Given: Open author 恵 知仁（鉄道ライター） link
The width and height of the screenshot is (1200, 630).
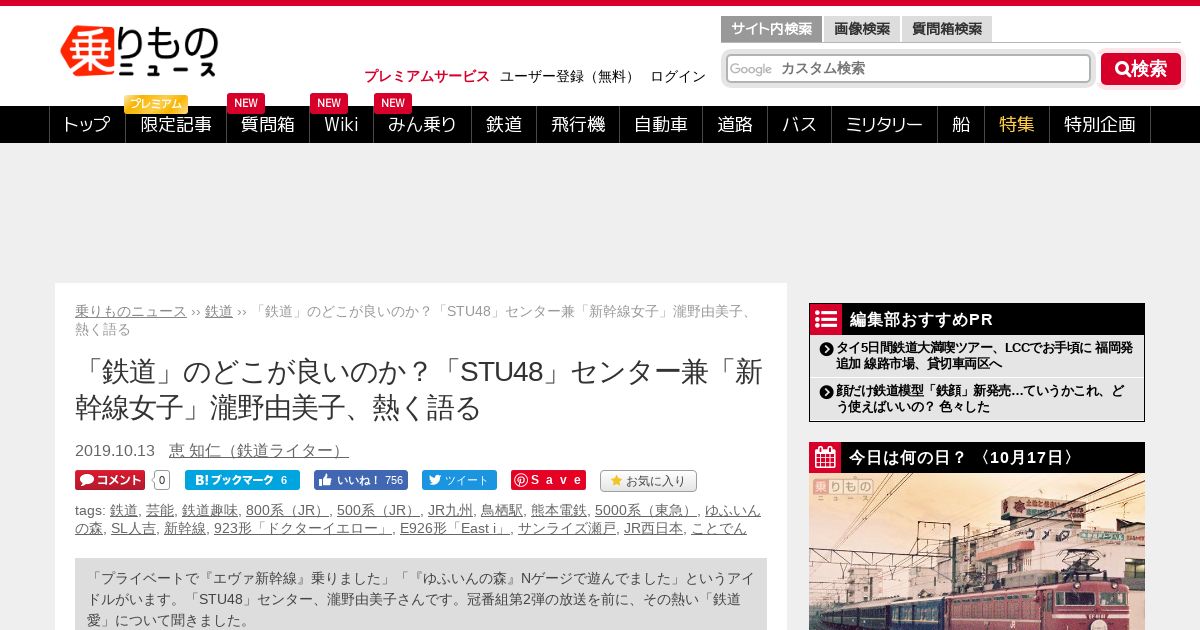Looking at the screenshot, I should click(259, 451).
